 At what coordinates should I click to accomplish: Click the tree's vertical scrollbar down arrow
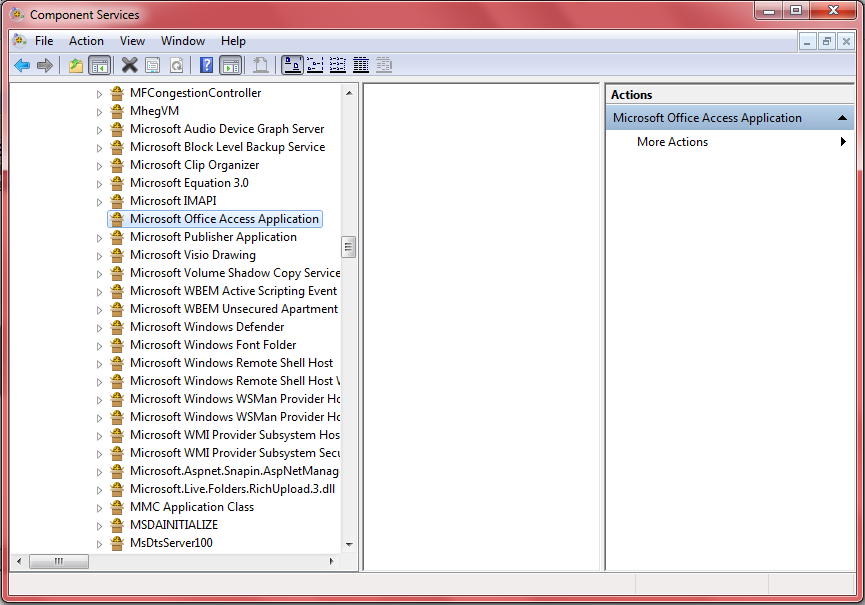[349, 544]
